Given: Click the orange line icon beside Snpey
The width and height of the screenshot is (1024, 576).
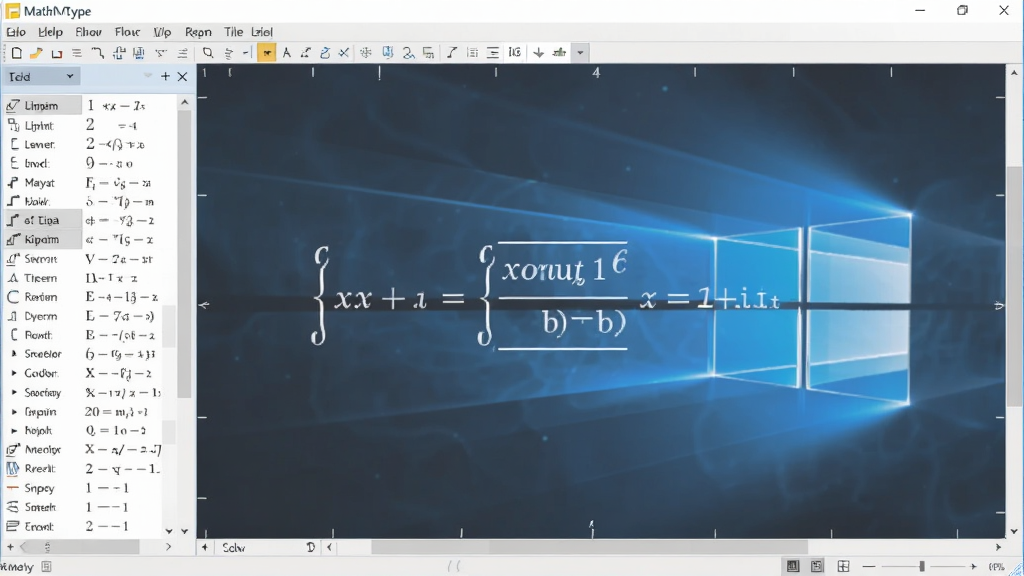Looking at the screenshot, I should coord(12,488).
